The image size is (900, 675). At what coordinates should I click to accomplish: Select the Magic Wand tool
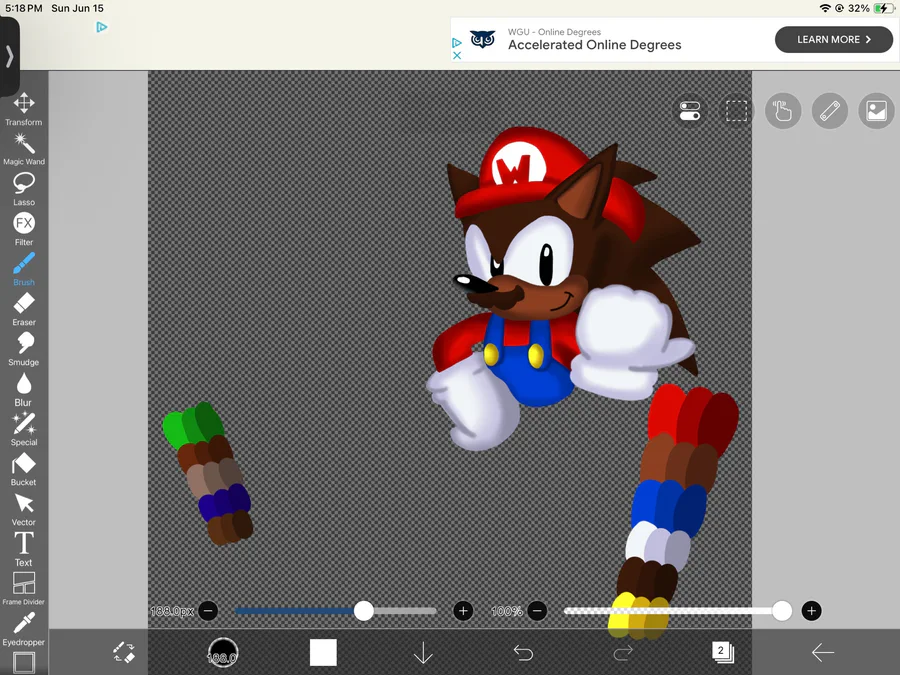coord(24,149)
